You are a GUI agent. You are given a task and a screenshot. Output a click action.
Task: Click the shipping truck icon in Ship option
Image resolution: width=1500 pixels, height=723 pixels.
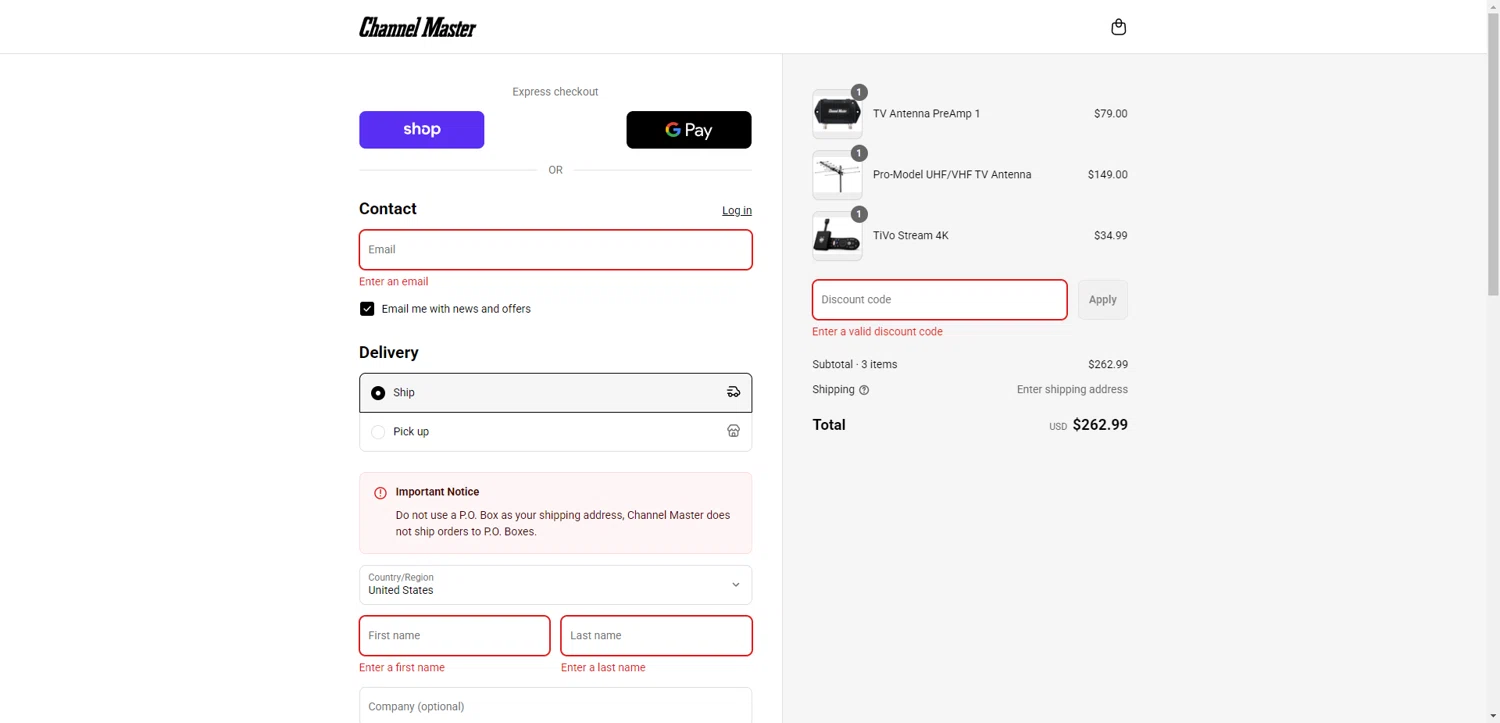(x=733, y=392)
